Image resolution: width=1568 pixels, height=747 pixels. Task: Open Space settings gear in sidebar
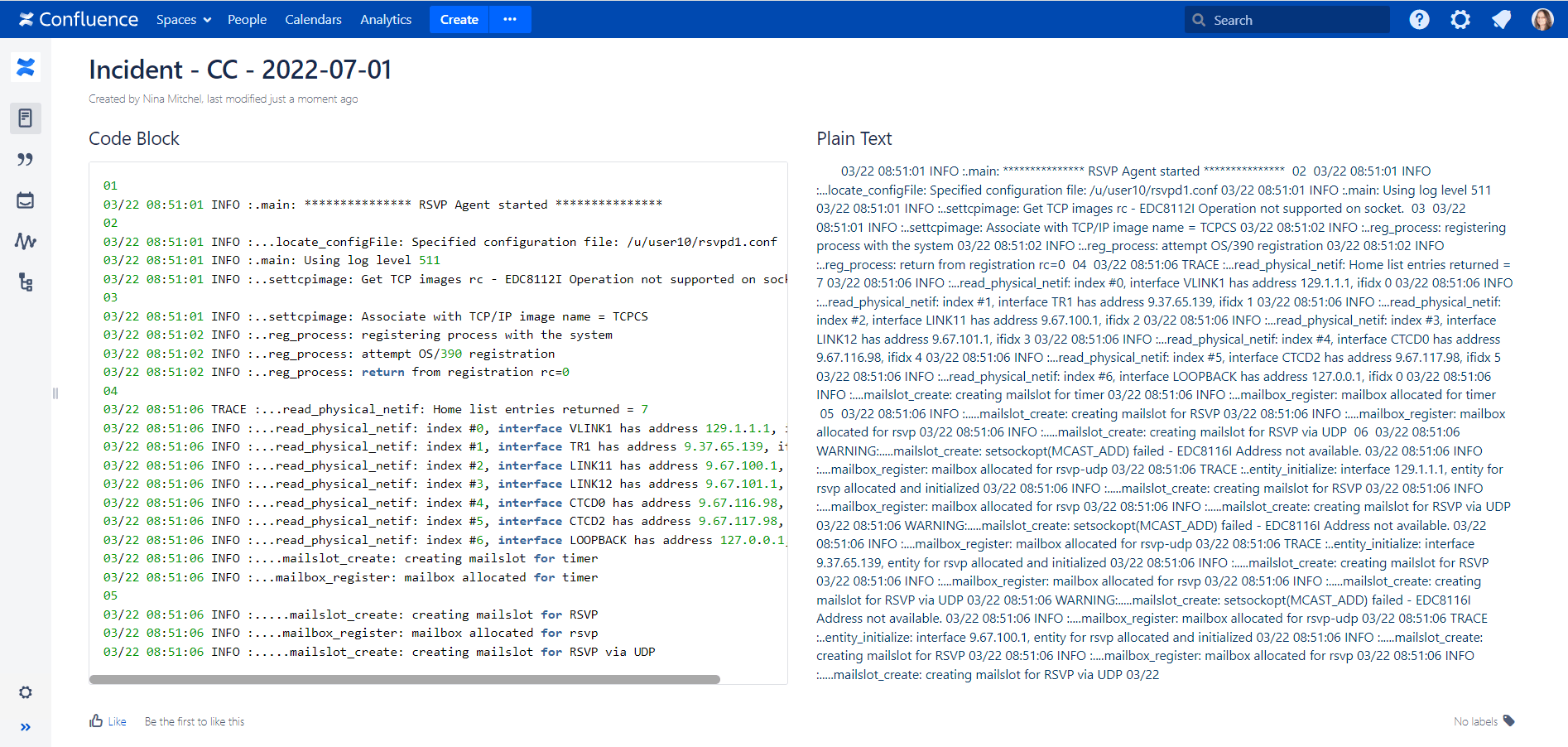click(26, 692)
